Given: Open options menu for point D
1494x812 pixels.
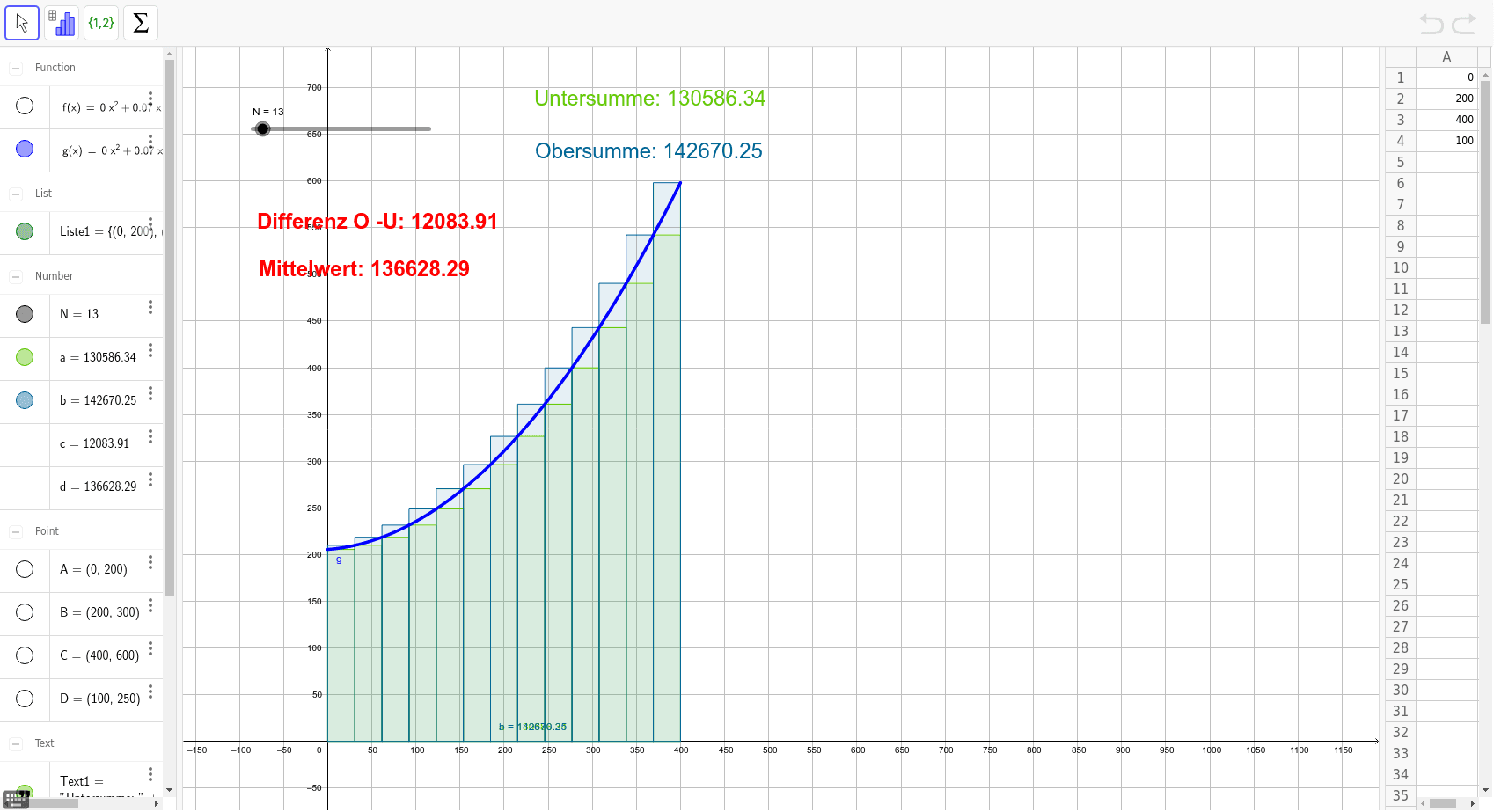Looking at the screenshot, I should click(x=150, y=691).
